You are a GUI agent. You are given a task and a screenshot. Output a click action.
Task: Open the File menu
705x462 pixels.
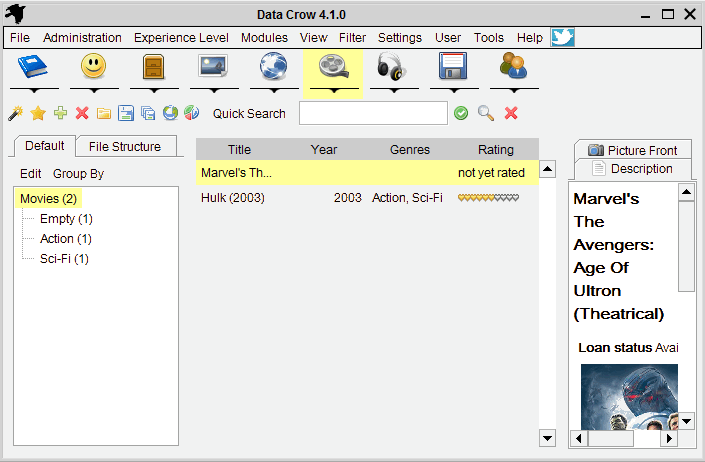tap(20, 37)
